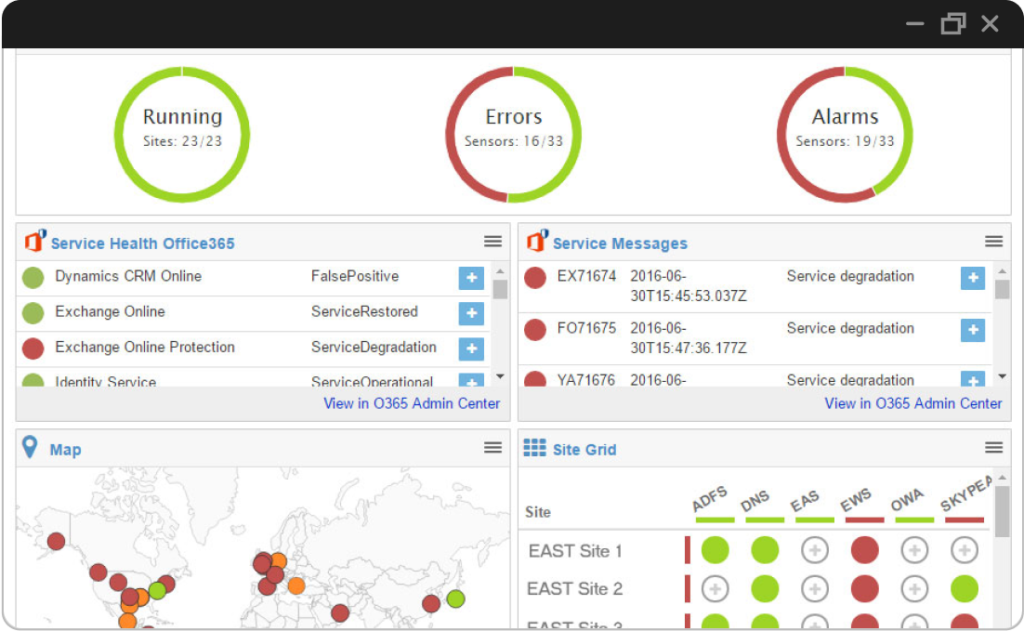The width and height of the screenshot is (1024, 631).
Task: Click the Office365 logo beside Service Health
Action: (x=35, y=242)
